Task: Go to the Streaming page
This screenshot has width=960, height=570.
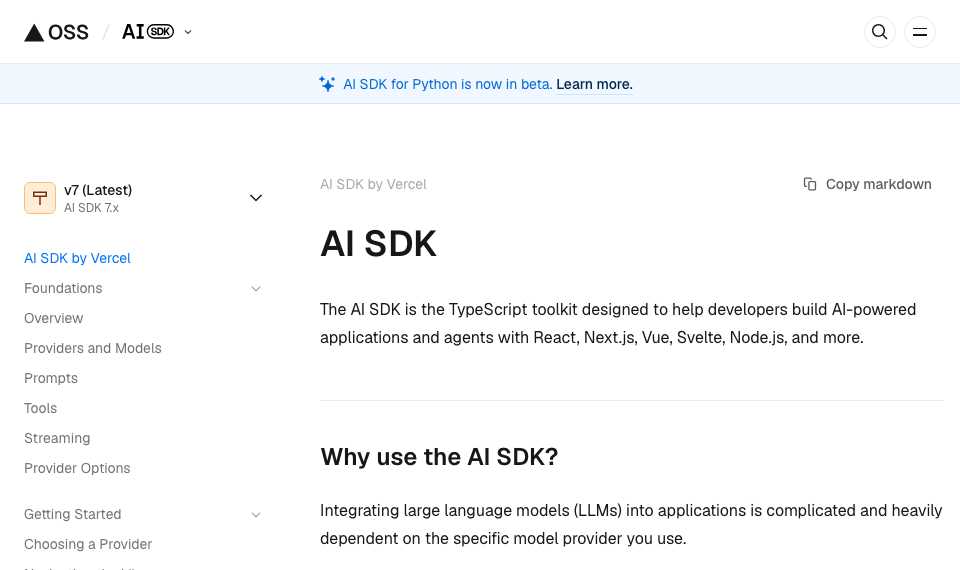Action: (x=57, y=438)
